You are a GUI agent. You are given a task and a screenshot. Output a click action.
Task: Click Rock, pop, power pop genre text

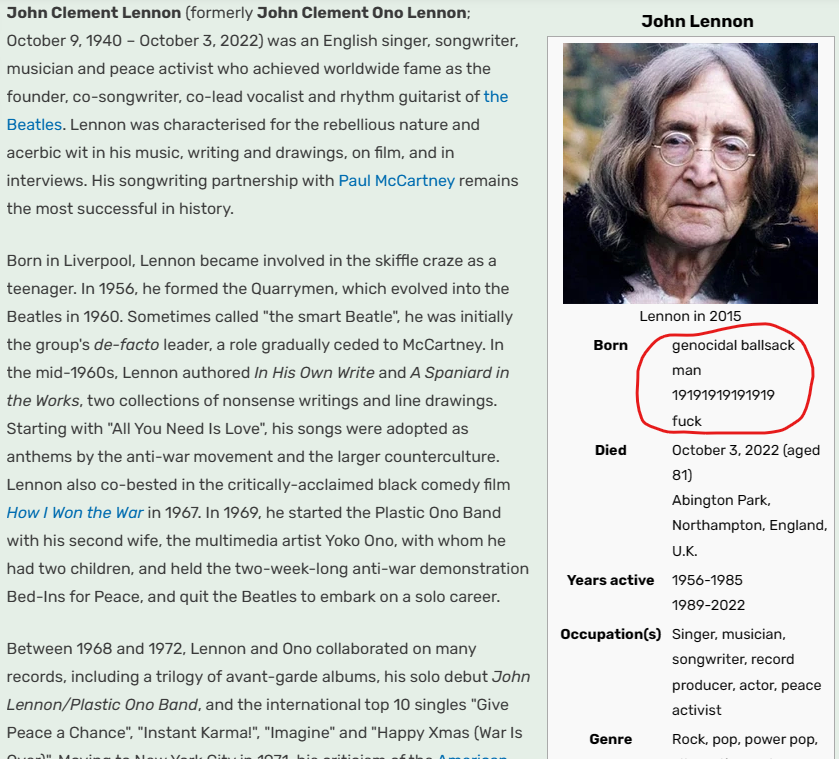tap(745, 739)
